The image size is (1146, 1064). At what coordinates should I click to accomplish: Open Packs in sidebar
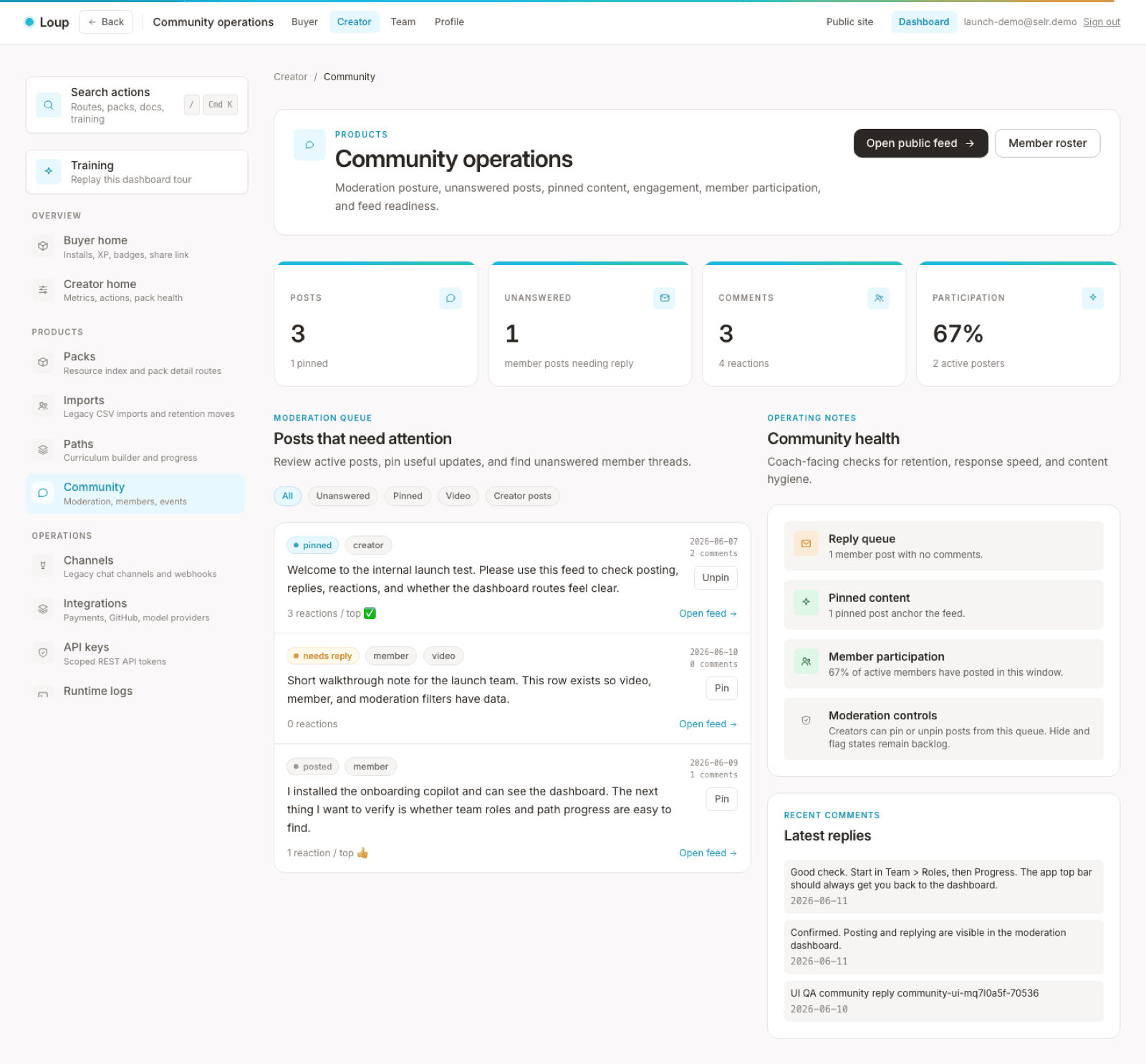(135, 363)
